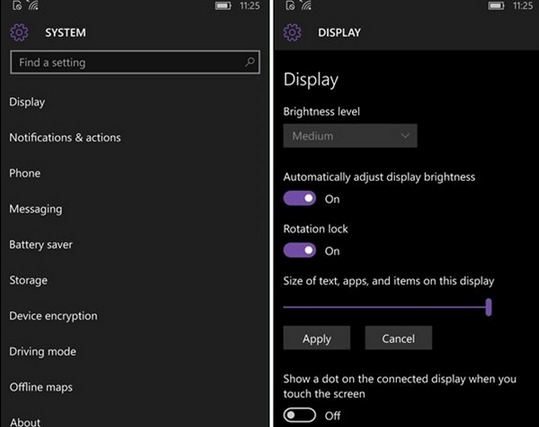This screenshot has width=539, height=427.
Task: Tap Wi-Fi signal icon in System status bar
Action: click(x=33, y=5)
